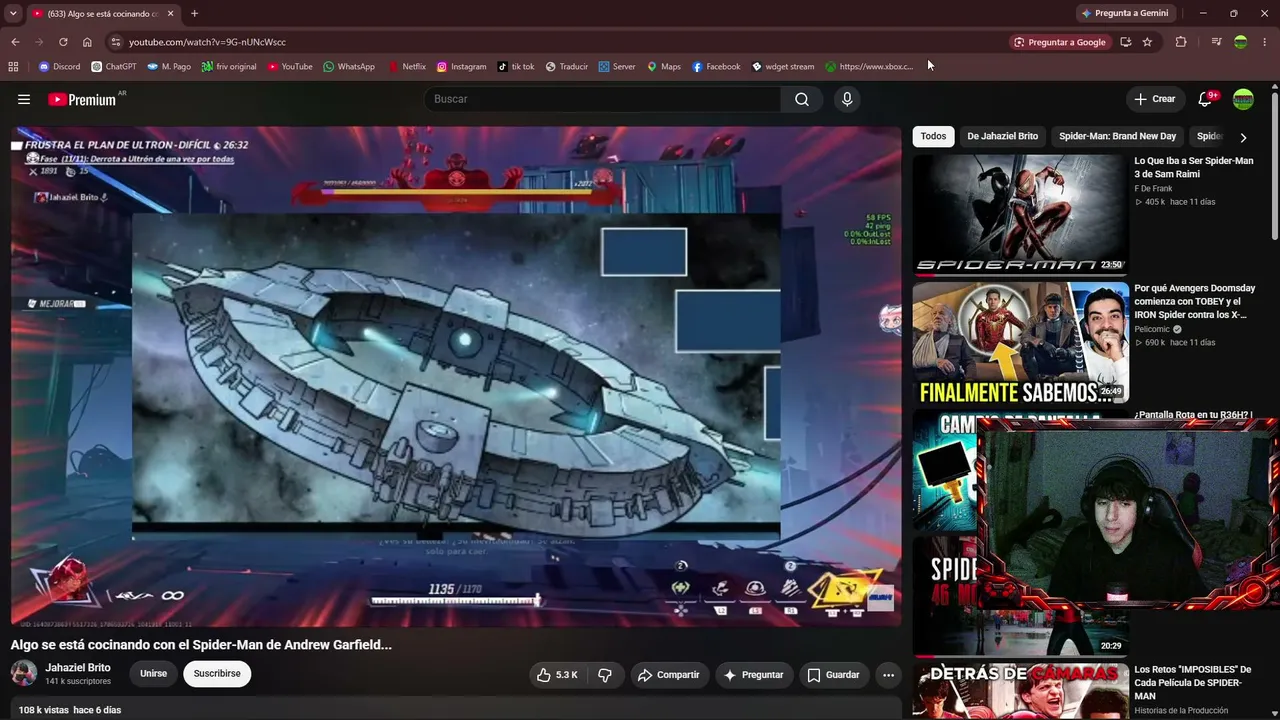The width and height of the screenshot is (1280, 720).
Task: Open Sam Raimi Spider-Man 3 video thumbnail
Action: [x=1020, y=214]
